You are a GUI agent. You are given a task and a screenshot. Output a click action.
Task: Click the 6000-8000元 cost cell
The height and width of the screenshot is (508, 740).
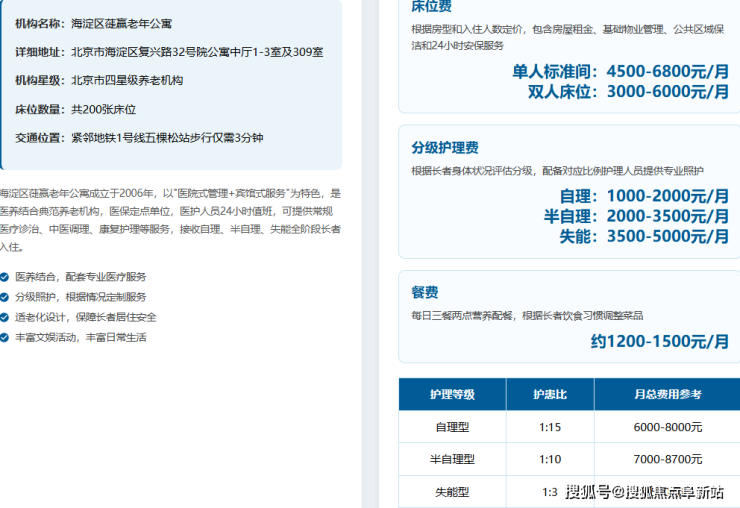tap(667, 427)
